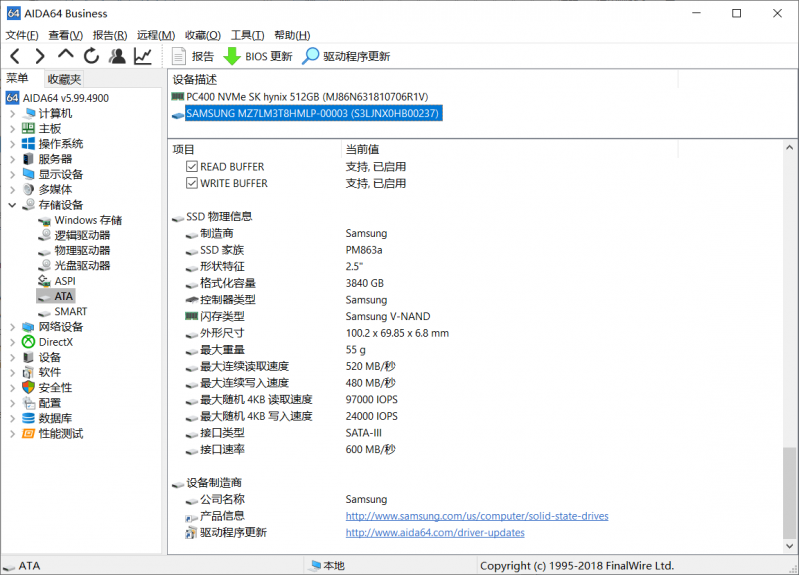799x575 pixels.
Task: Open the 文件(F) menu
Action: tap(22, 35)
